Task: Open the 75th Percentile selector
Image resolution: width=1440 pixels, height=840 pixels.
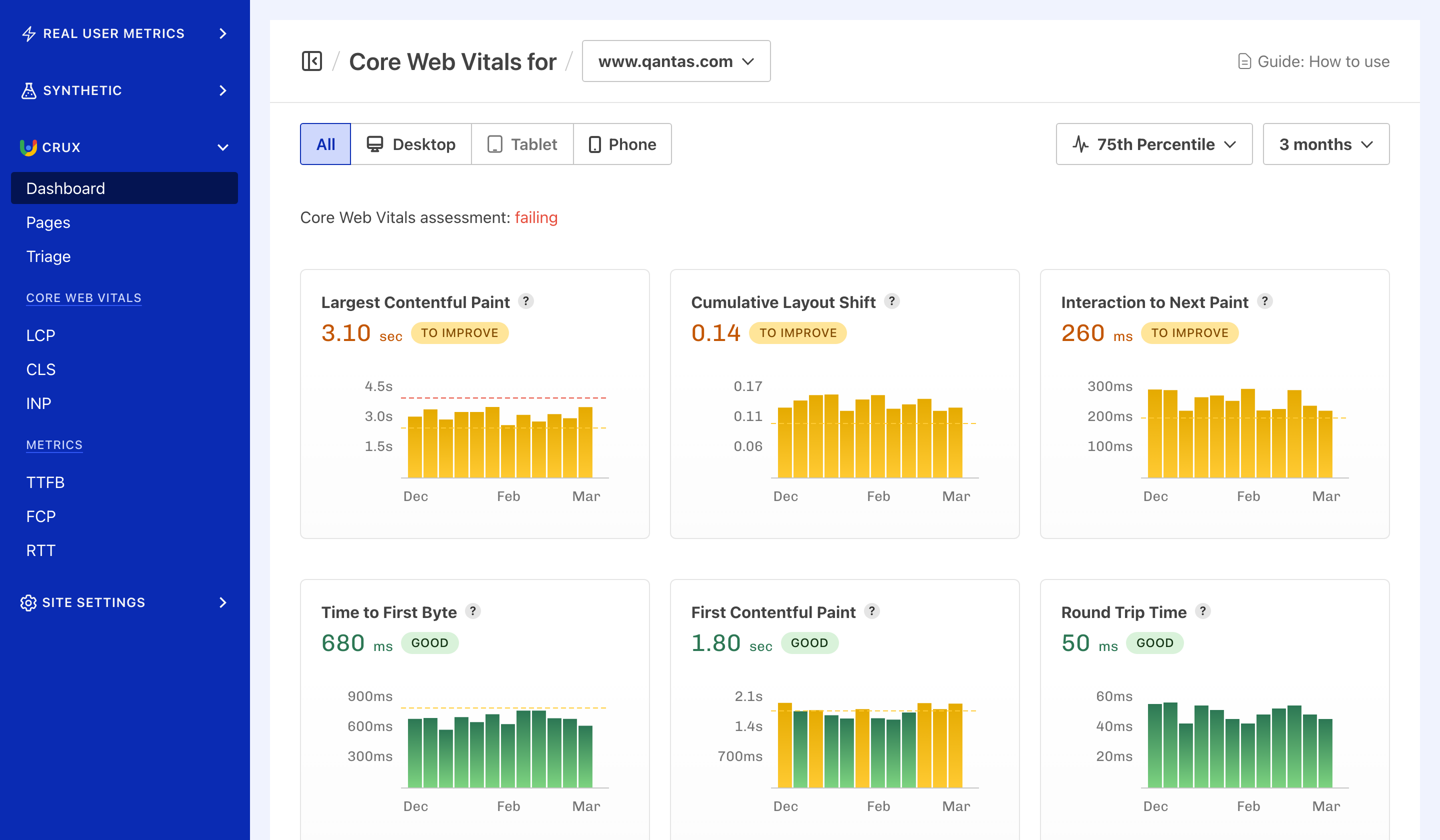Action: (x=1153, y=144)
